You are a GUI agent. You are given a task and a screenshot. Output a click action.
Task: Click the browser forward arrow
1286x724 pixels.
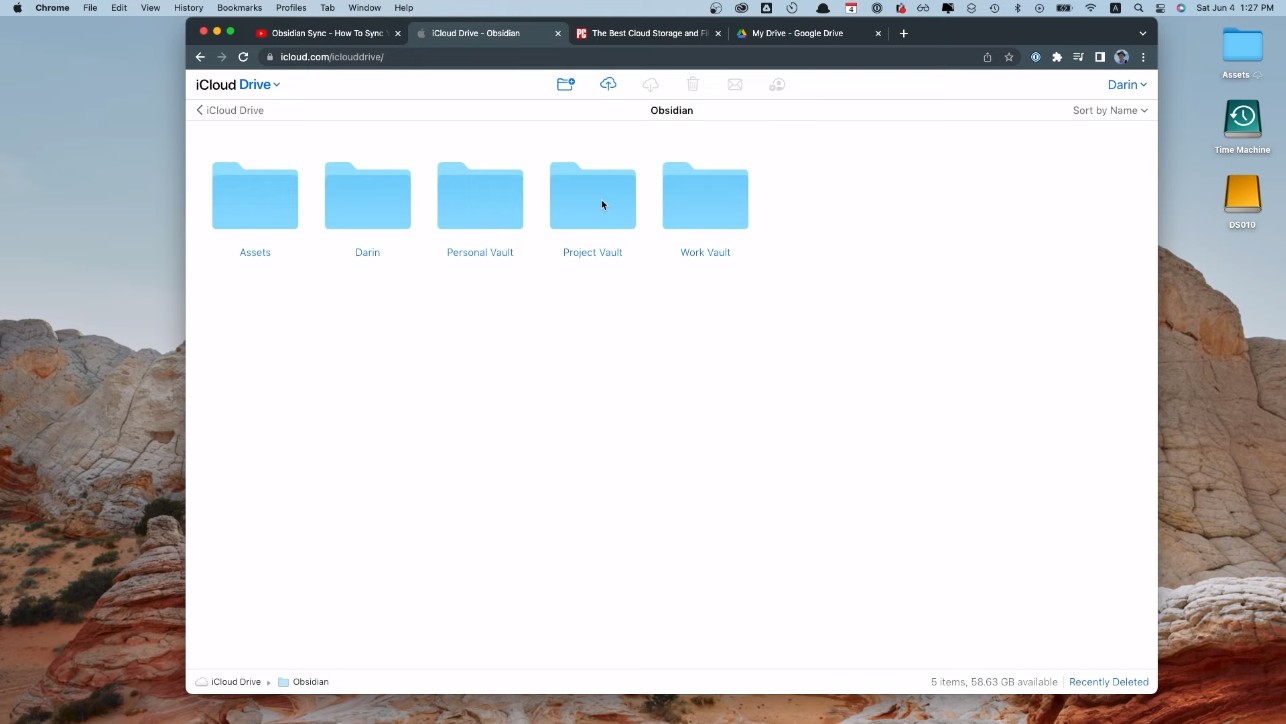[222, 57]
